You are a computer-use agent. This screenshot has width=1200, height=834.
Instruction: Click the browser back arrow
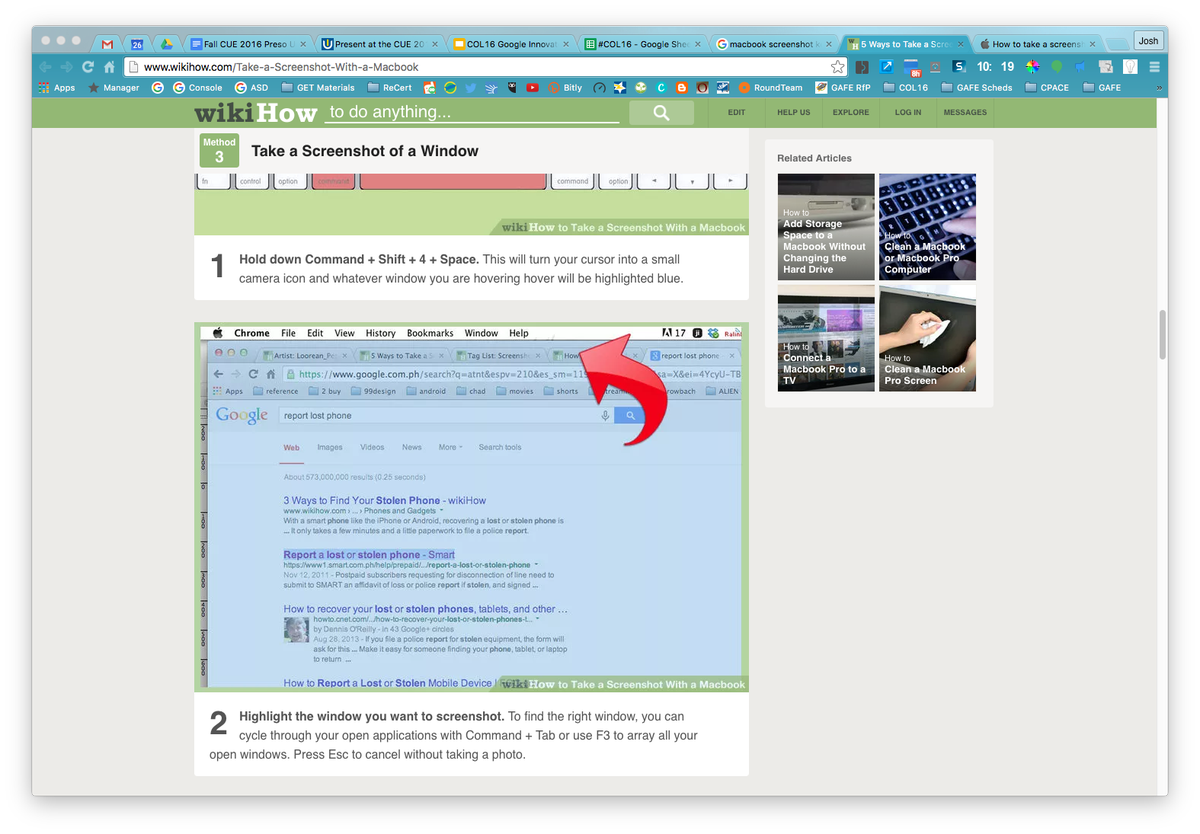[45, 67]
